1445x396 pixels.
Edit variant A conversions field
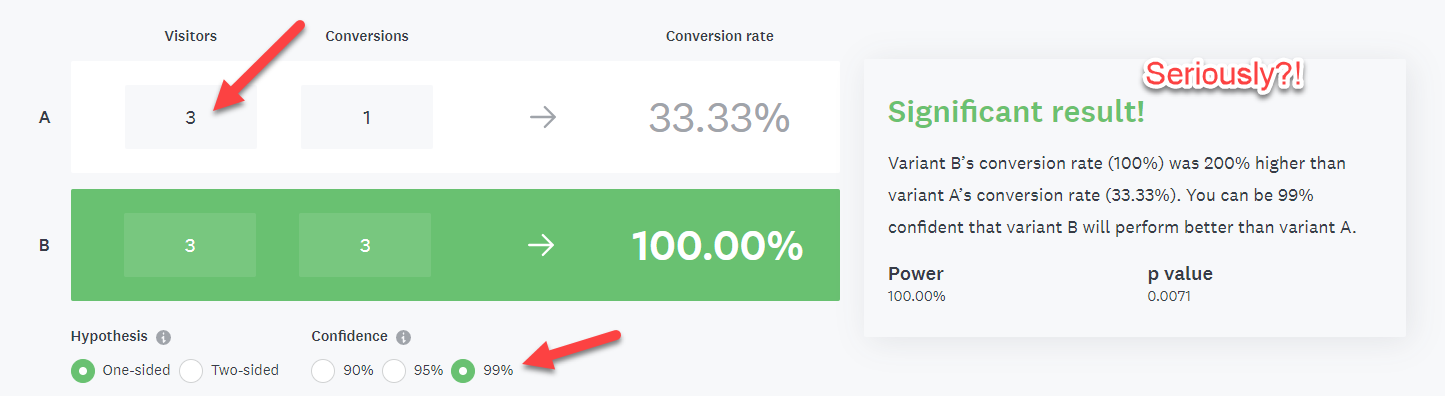[367, 117]
